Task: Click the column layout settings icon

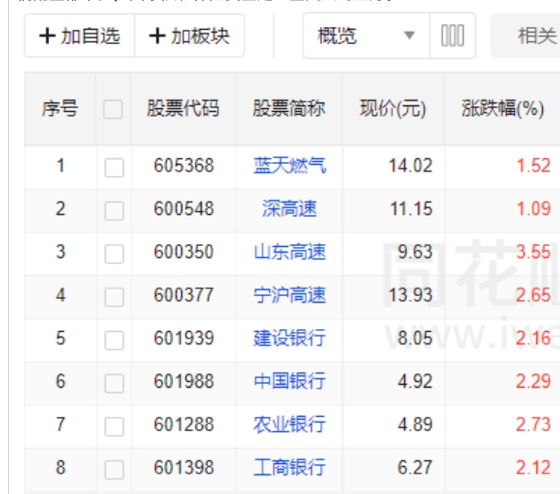Action: coord(452,36)
